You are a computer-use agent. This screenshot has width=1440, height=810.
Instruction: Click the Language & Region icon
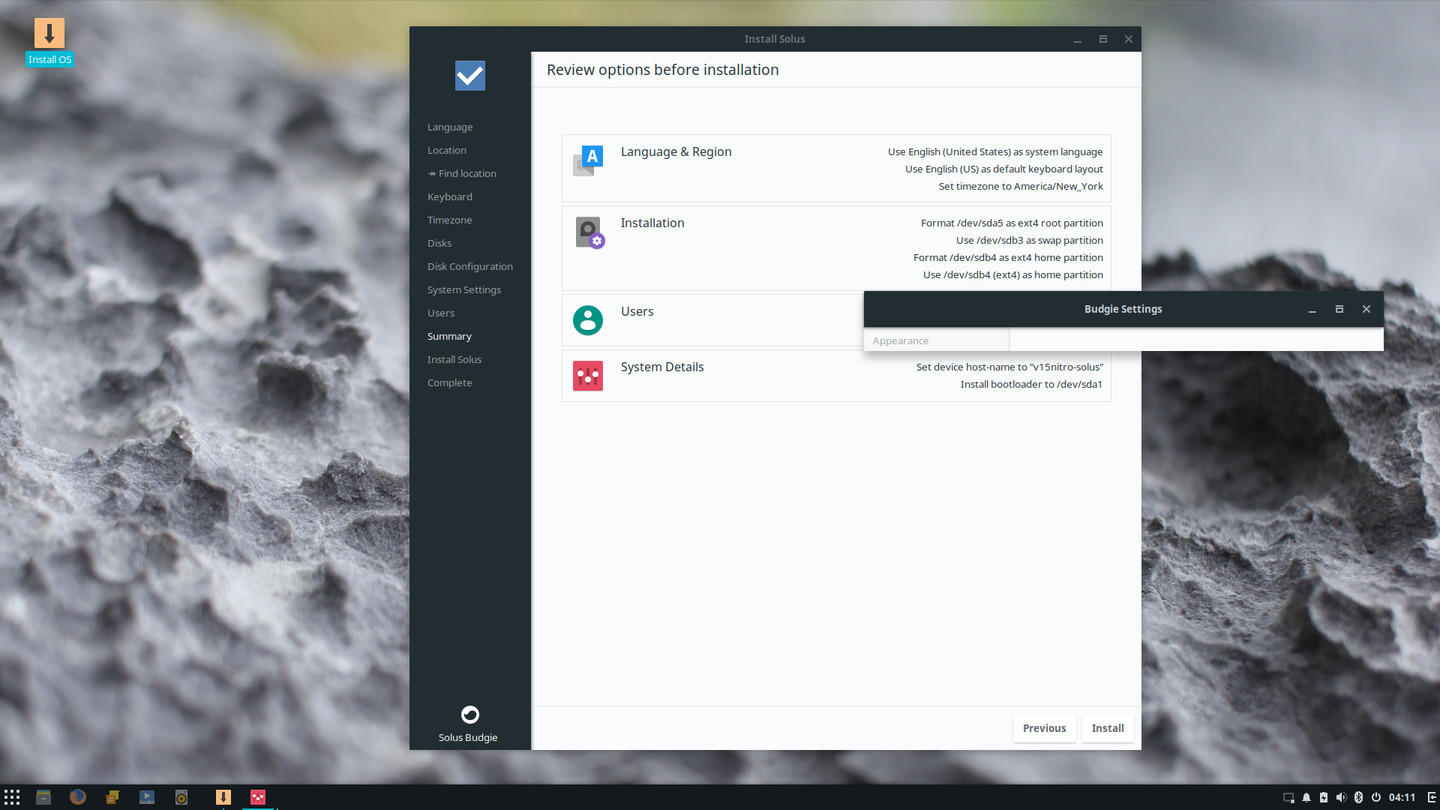[x=588, y=160]
